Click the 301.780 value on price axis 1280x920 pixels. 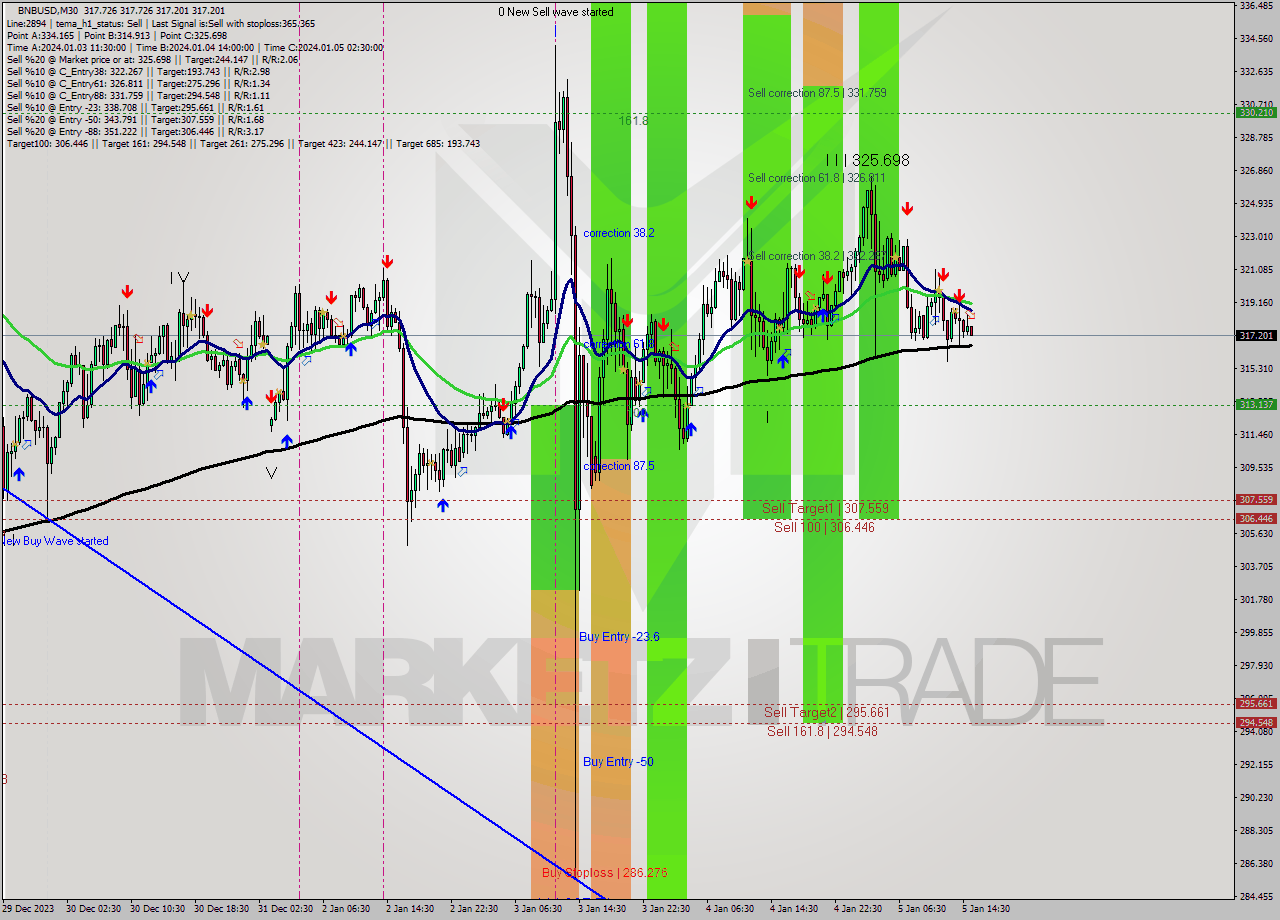[1255, 599]
